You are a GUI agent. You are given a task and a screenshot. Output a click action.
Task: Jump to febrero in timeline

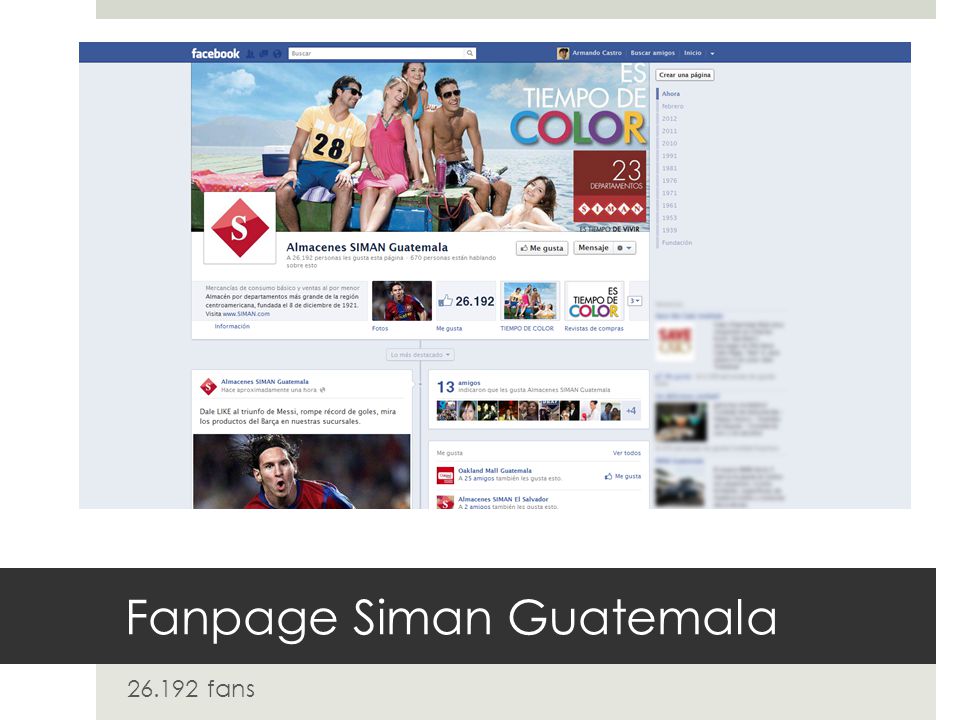coord(672,107)
